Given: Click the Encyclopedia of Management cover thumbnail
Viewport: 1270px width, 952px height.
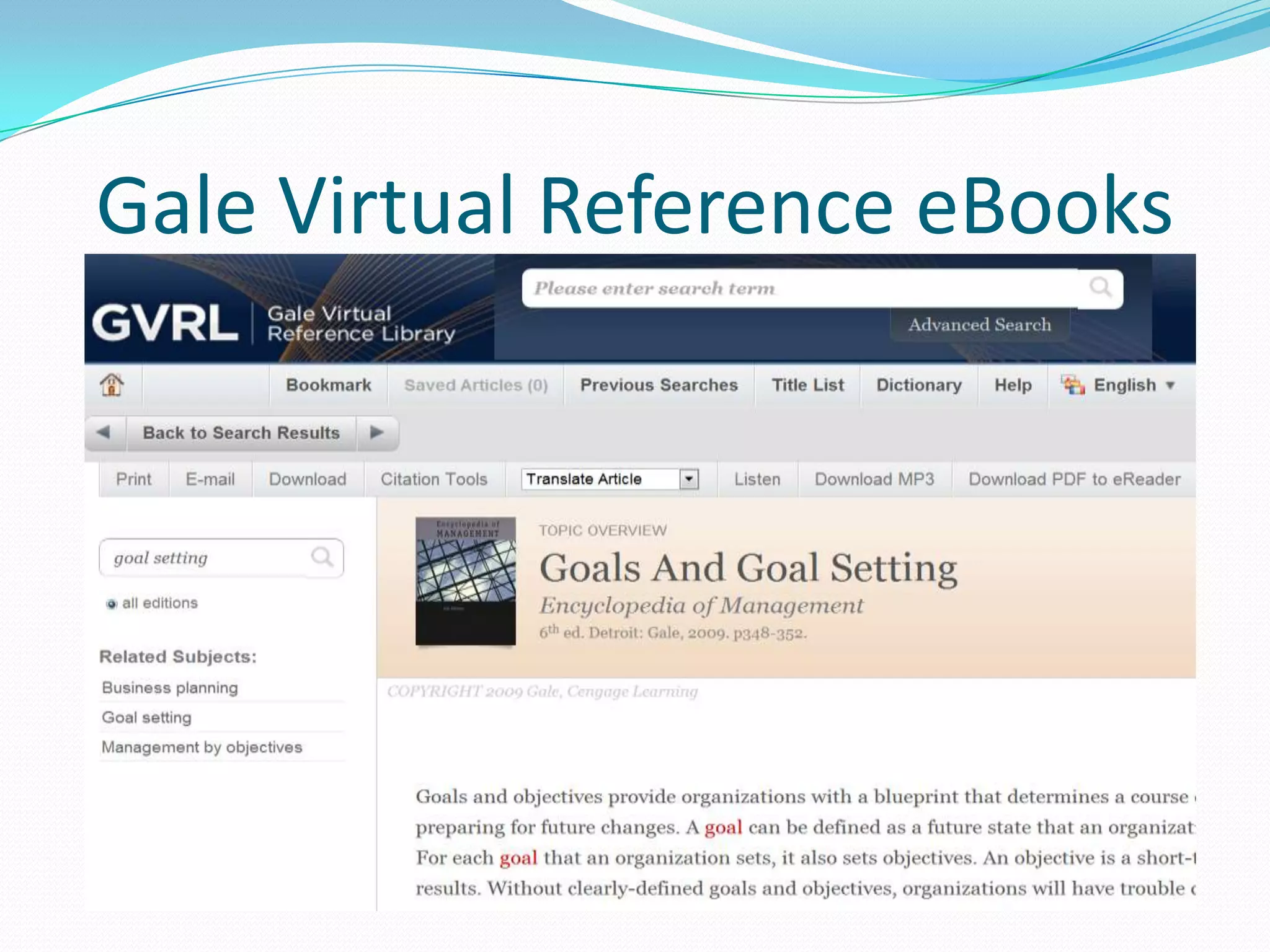Looking at the screenshot, I should pyautogui.click(x=466, y=581).
